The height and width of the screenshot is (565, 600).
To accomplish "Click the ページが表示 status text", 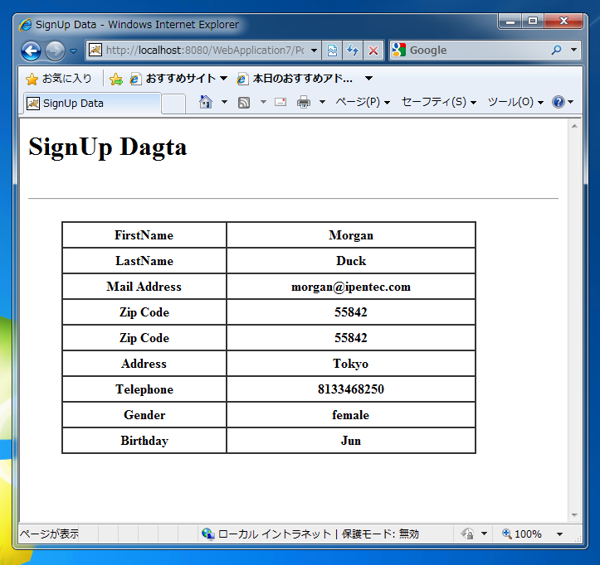I will (x=49, y=534).
